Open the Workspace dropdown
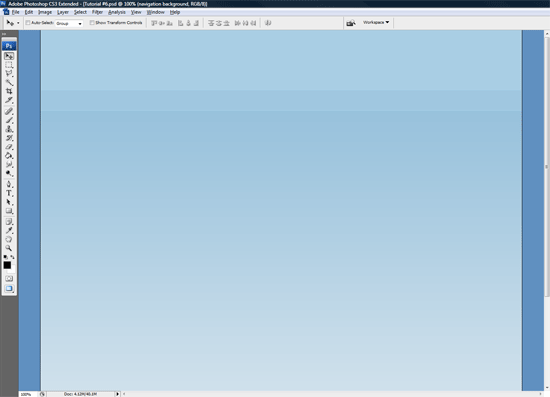Image resolution: width=550 pixels, height=397 pixels. (x=376, y=22)
